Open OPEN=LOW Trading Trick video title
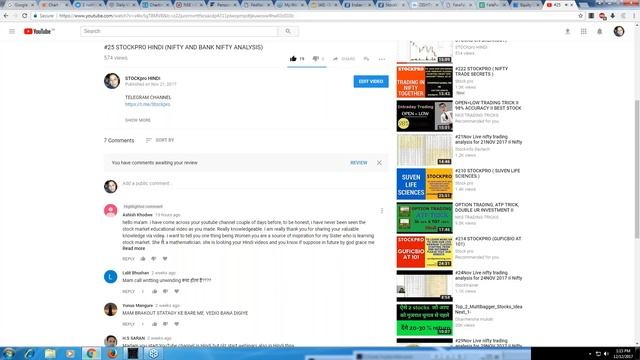Image resolution: width=640 pixels, height=360 pixels. click(488, 105)
